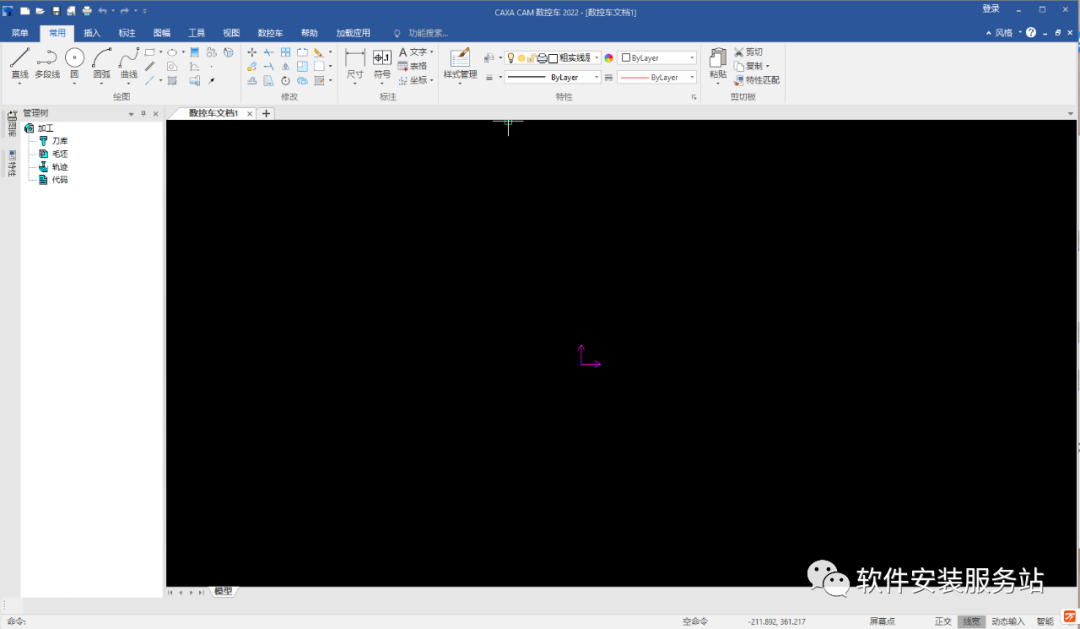The height and width of the screenshot is (629, 1080).
Task: Select the 曲线 curve tool
Action: pos(129,63)
